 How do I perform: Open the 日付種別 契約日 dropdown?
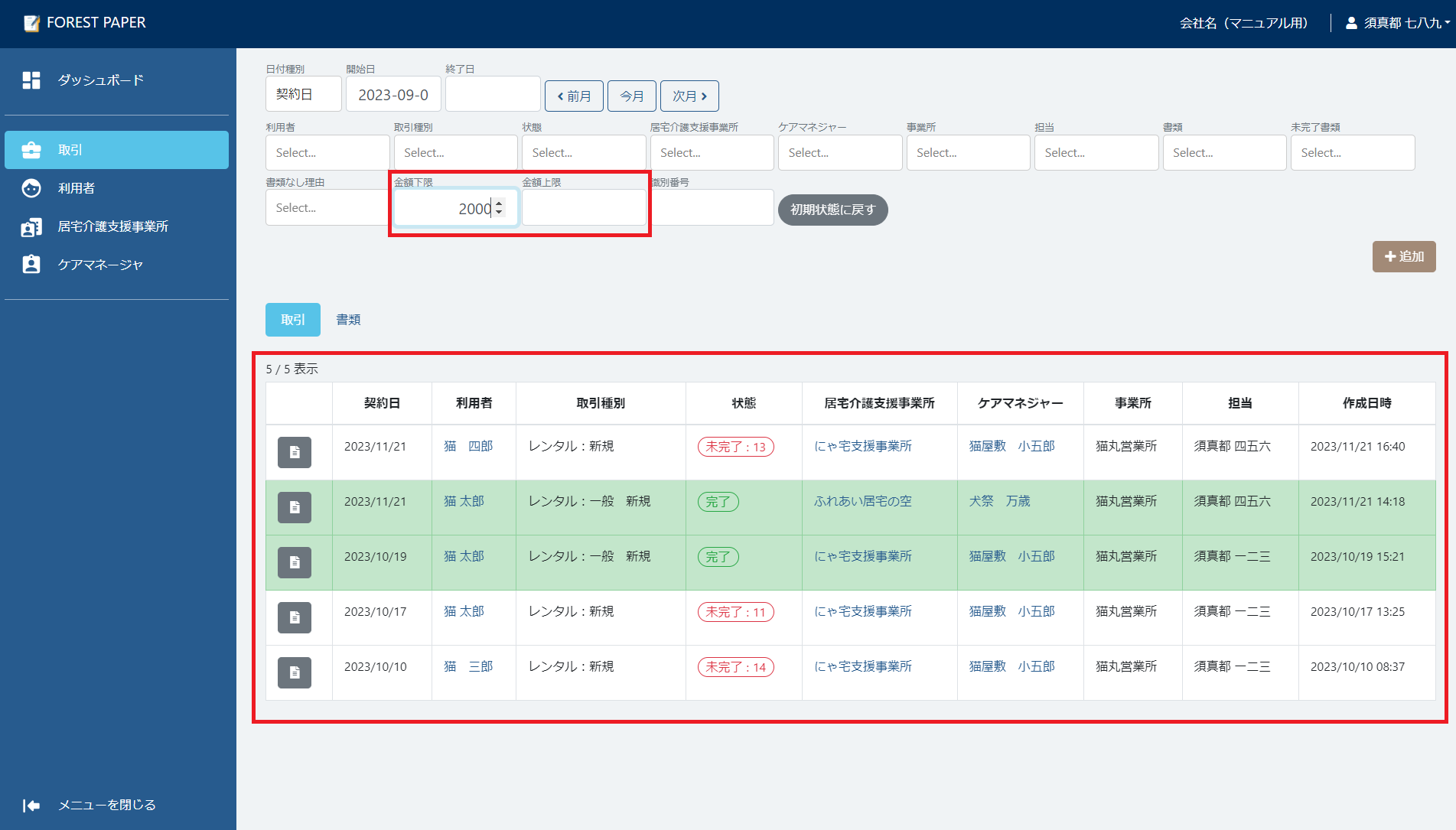(303, 94)
